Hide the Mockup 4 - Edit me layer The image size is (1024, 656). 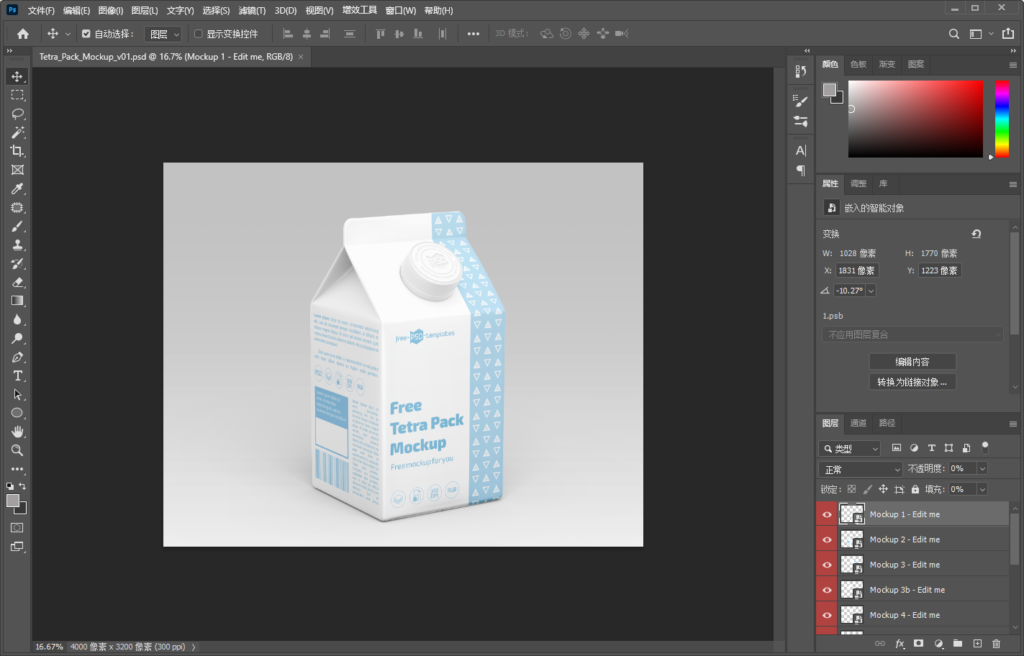827,615
